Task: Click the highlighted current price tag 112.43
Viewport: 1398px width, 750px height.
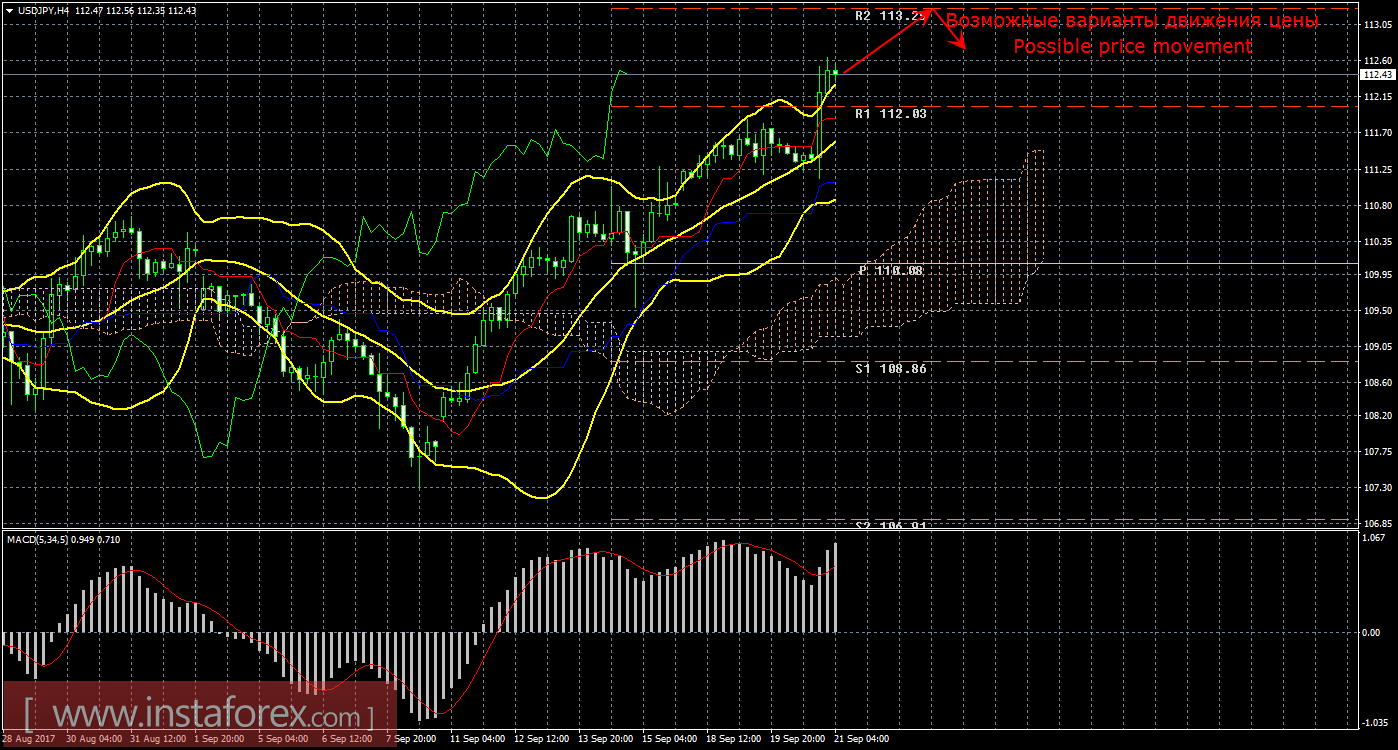Action: 1377,74
